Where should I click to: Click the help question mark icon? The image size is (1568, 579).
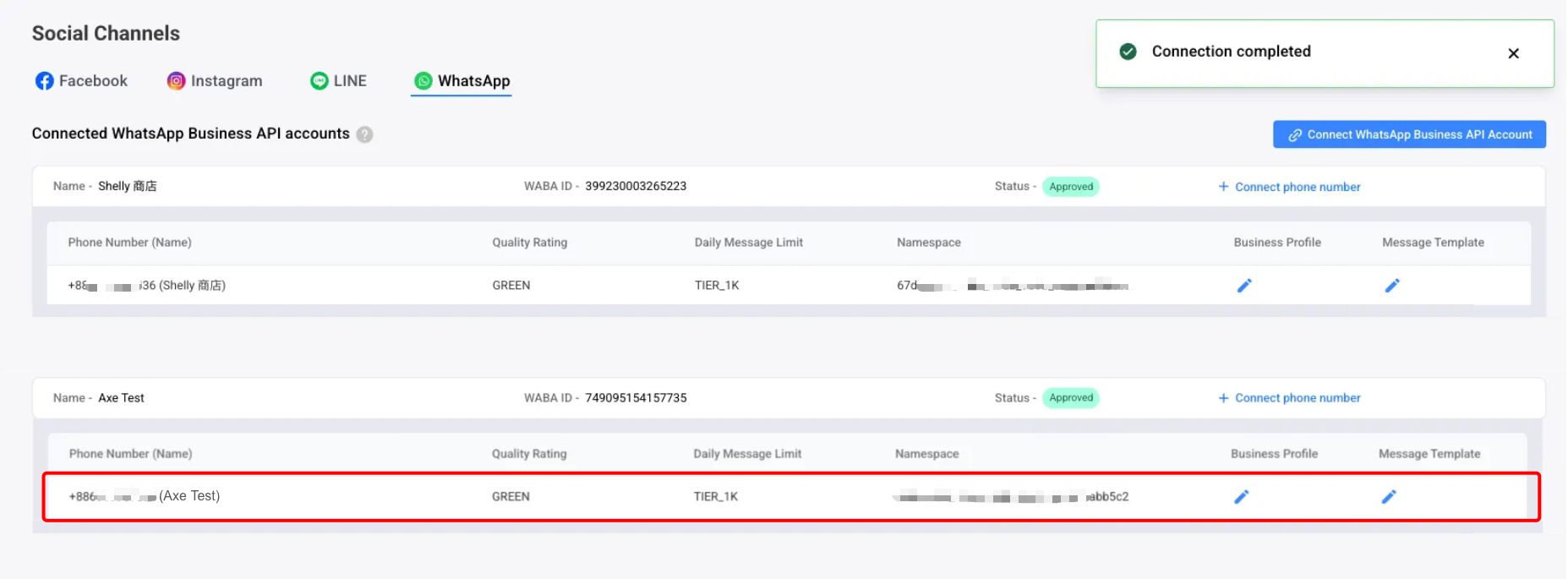click(364, 134)
